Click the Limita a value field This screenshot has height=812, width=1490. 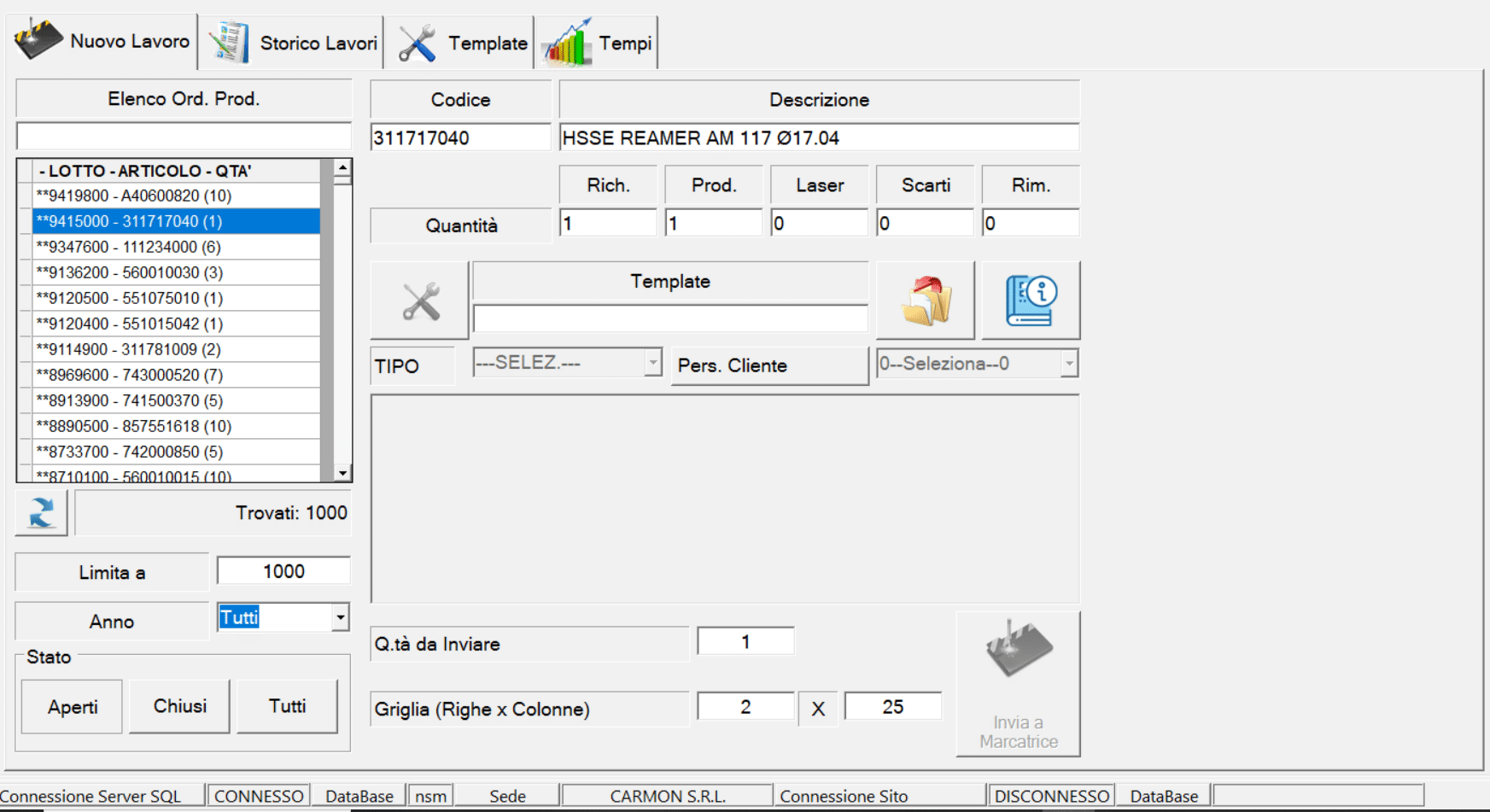[283, 571]
